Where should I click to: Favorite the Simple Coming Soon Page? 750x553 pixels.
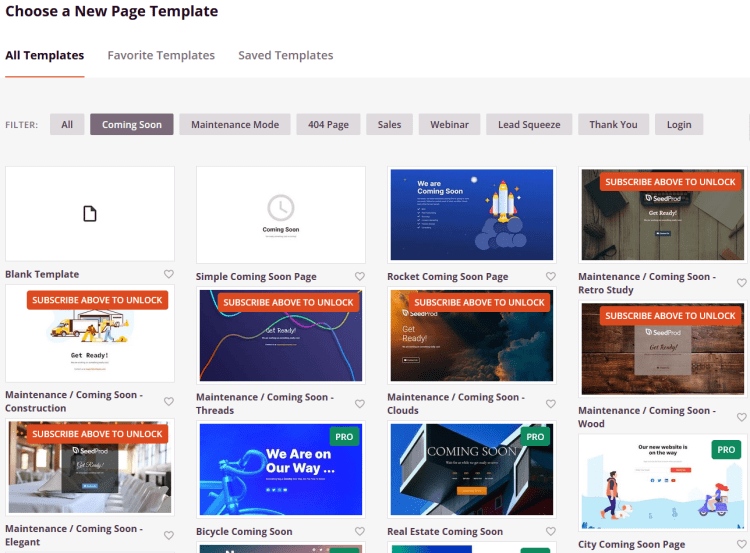tap(360, 276)
